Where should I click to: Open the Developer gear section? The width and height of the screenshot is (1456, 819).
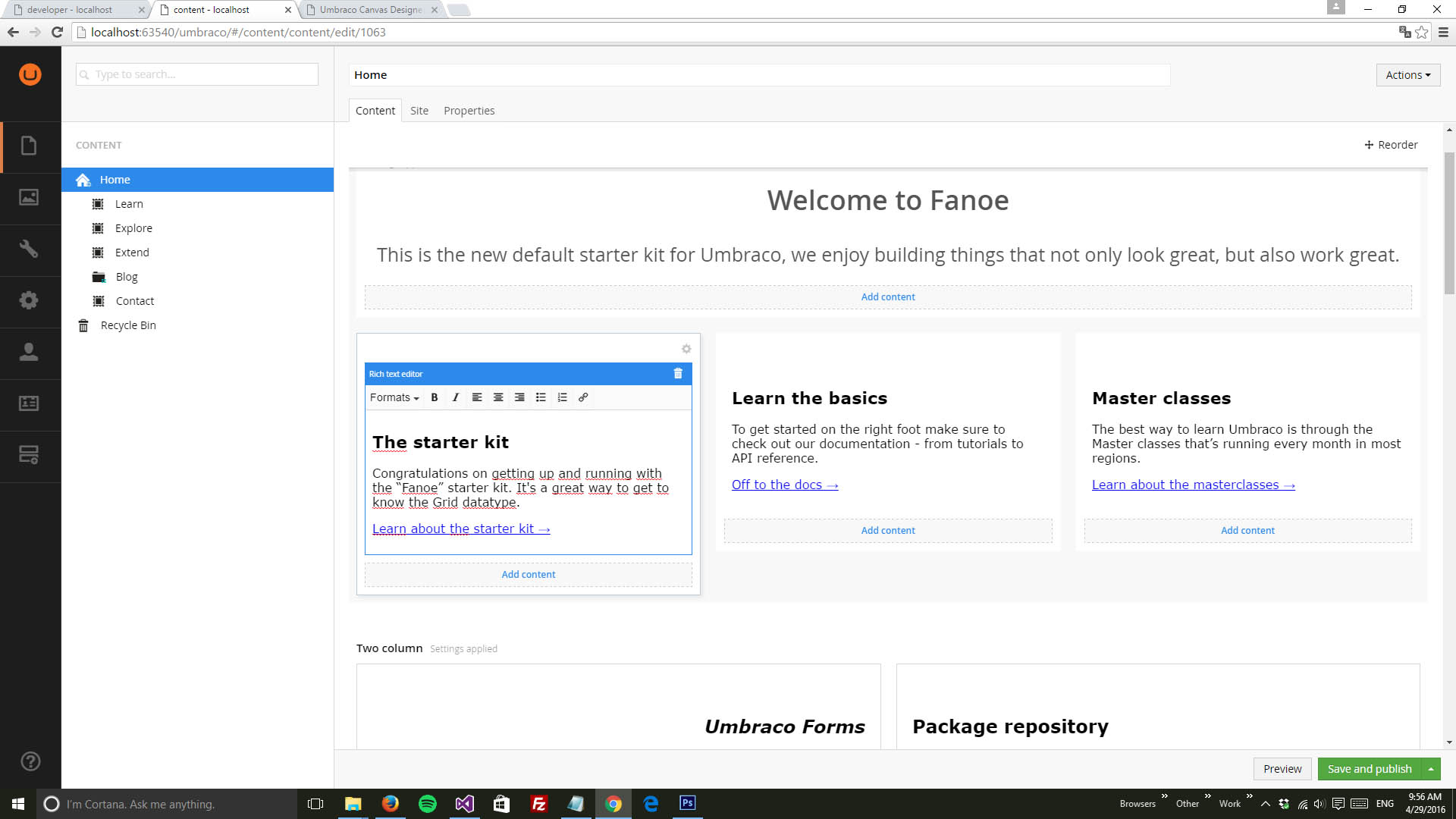29,300
